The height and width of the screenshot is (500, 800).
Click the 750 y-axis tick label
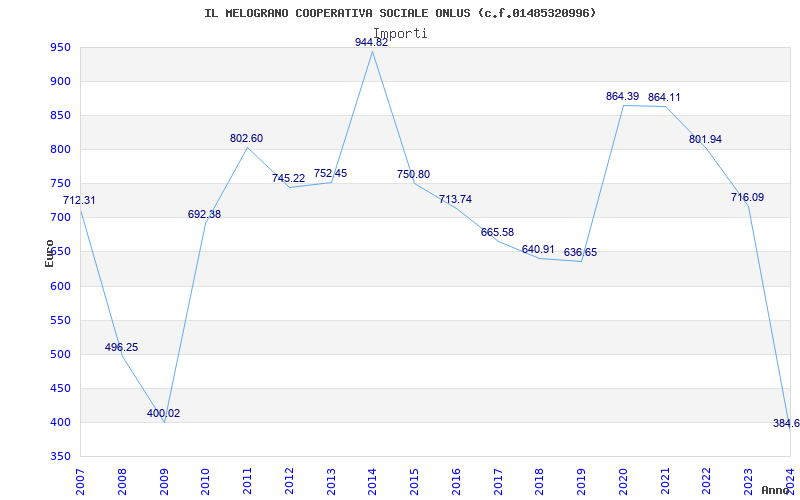click(x=60, y=184)
